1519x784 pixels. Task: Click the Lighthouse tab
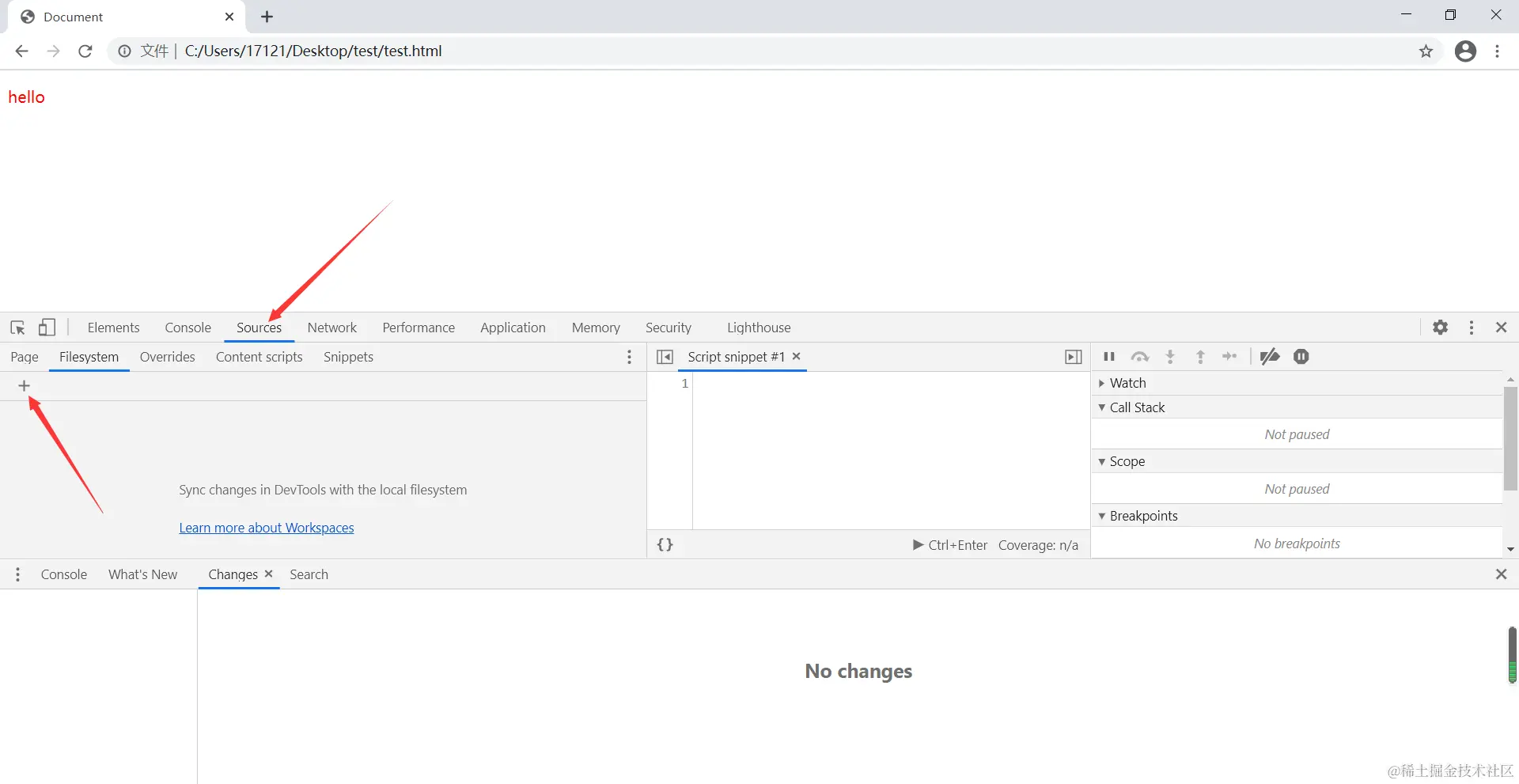click(759, 328)
